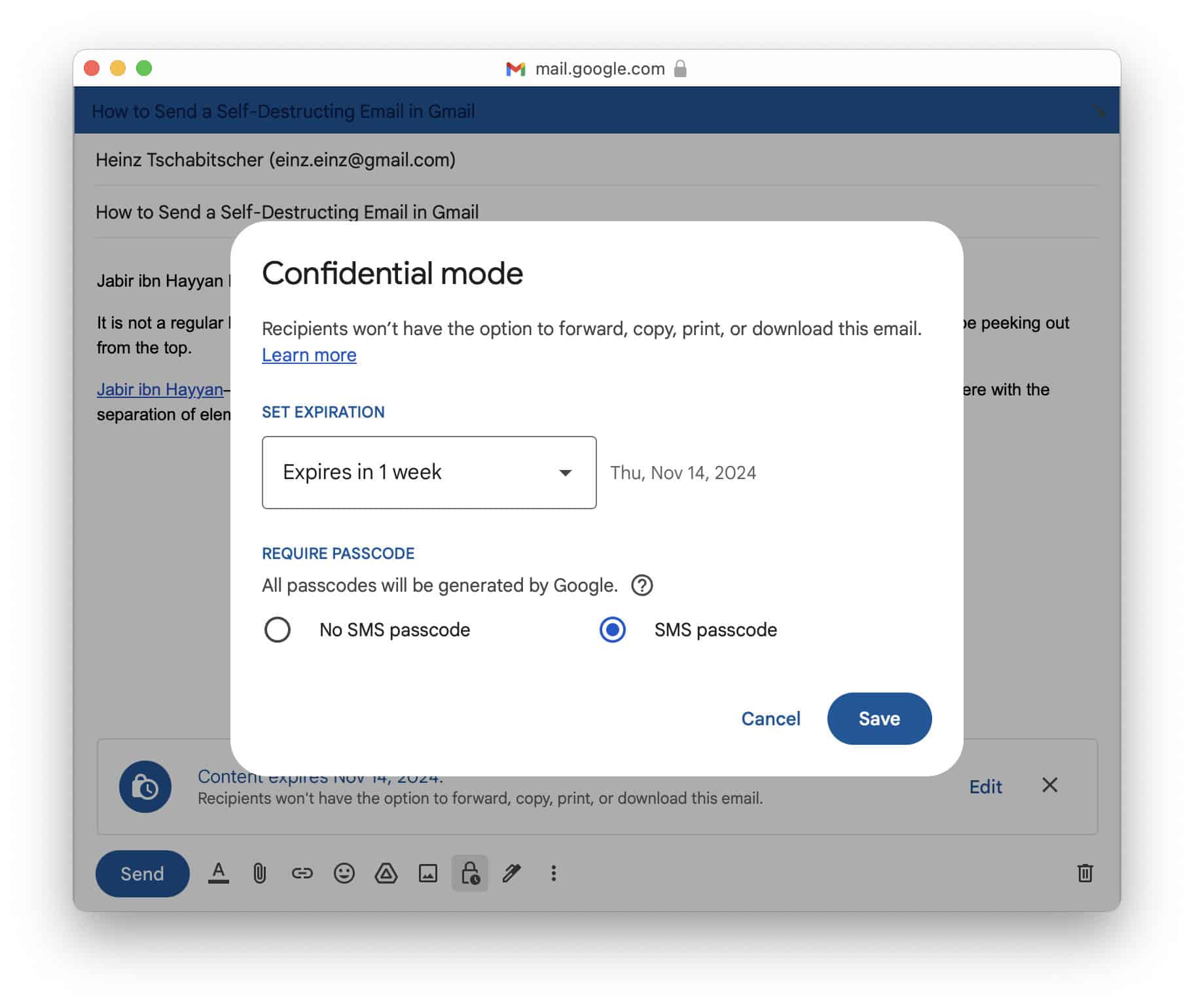Insert signature using the pen icon
Screen dimensions: 1194x1008
(511, 873)
